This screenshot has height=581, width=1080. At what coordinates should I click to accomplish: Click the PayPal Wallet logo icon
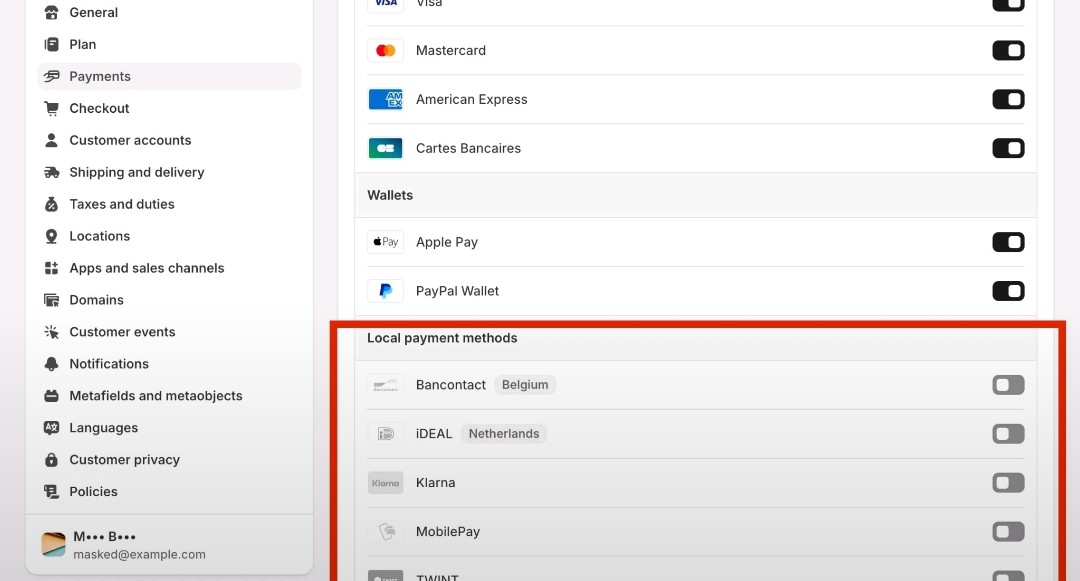point(386,291)
